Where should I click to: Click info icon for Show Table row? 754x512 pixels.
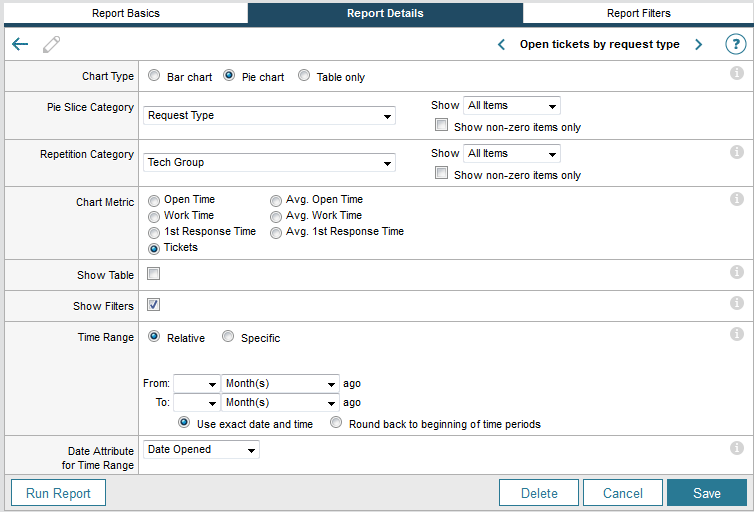click(x=737, y=272)
